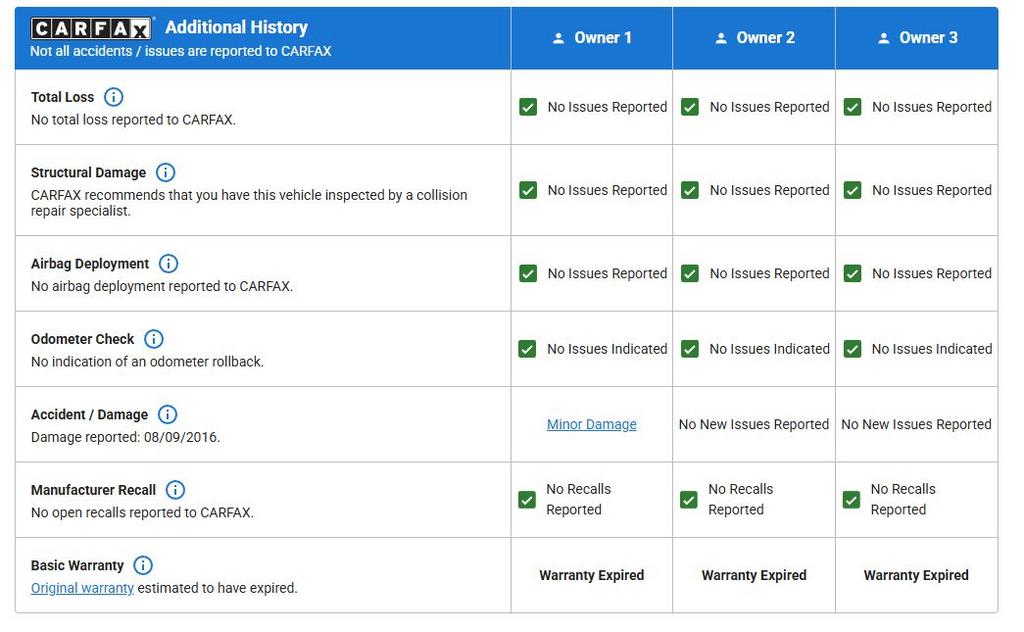Click Owner 1 Total Loss green checkmark

(528, 107)
